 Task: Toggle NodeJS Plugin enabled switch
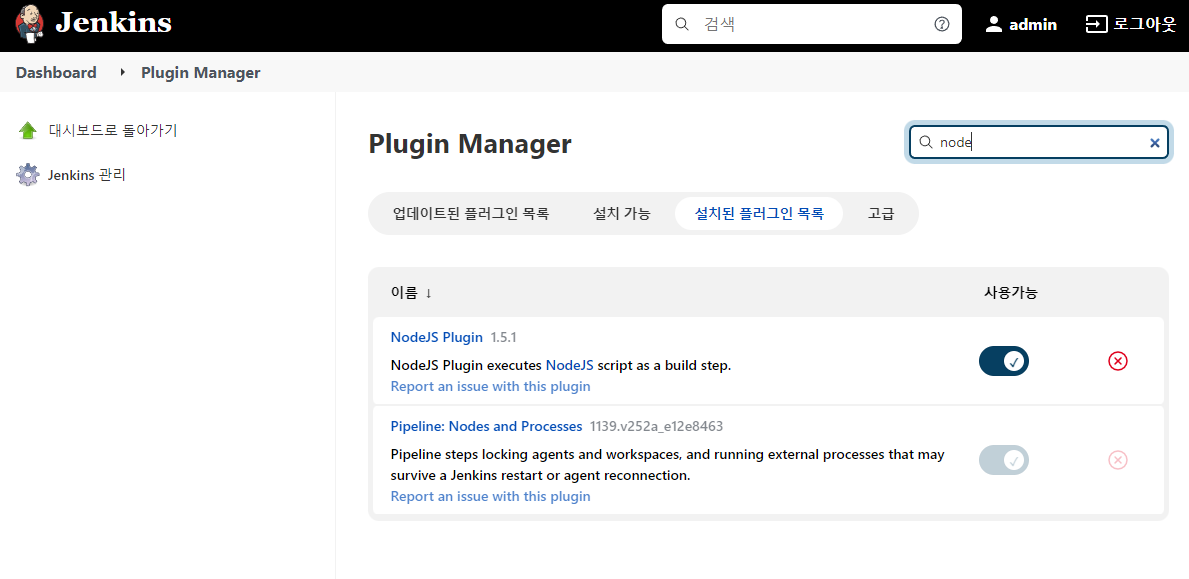[x=1004, y=361]
